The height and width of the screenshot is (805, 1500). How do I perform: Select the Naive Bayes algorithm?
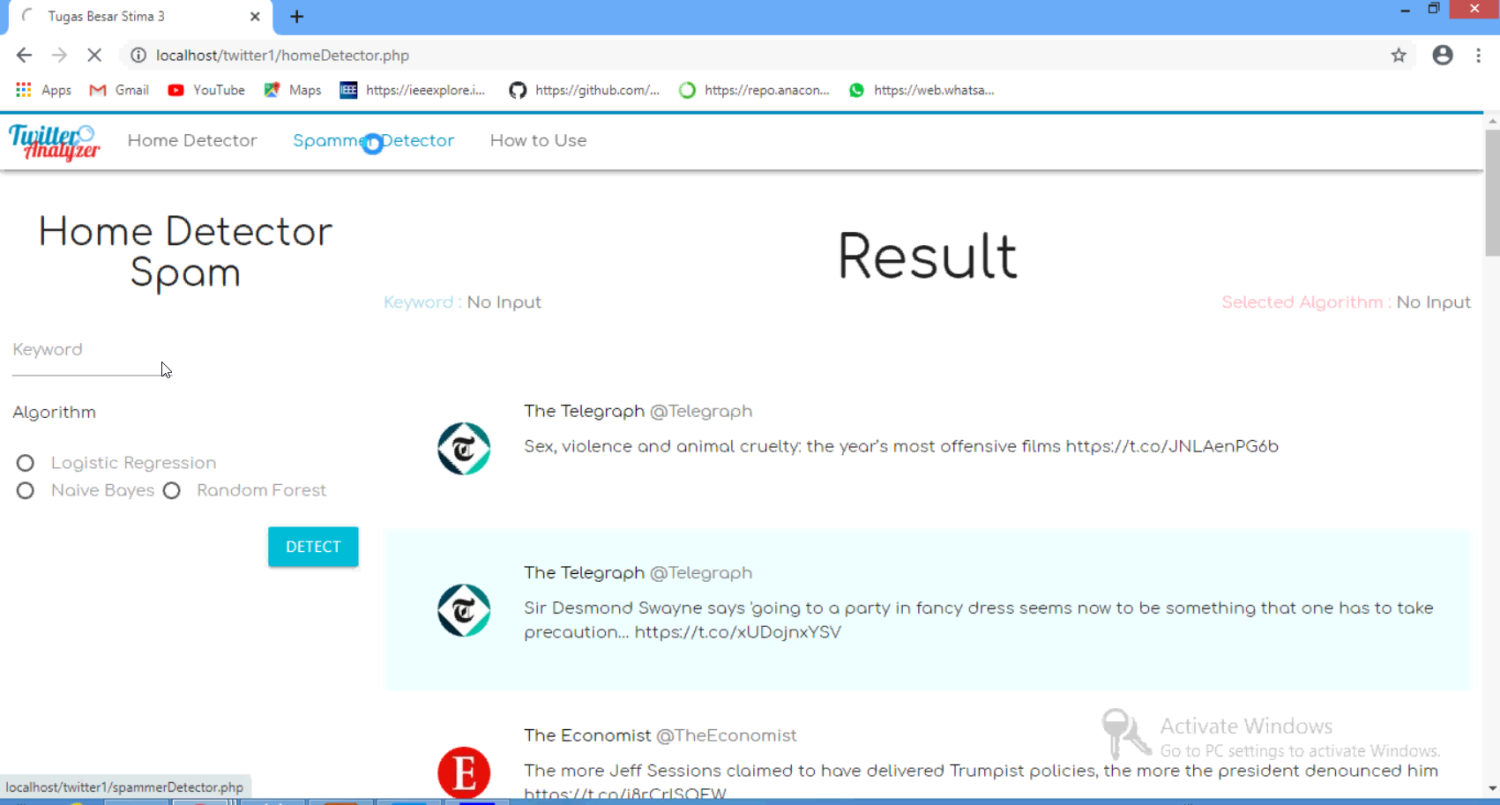[25, 490]
